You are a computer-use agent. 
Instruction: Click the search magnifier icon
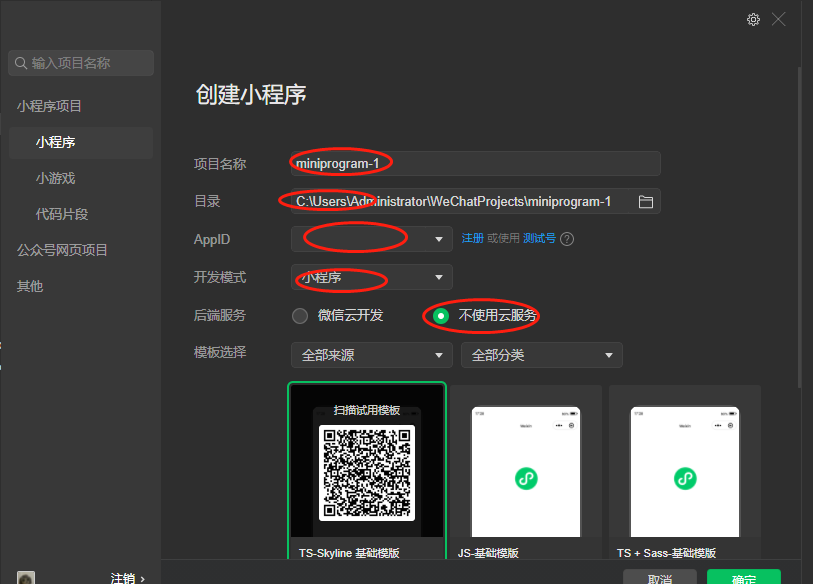[x=21, y=63]
